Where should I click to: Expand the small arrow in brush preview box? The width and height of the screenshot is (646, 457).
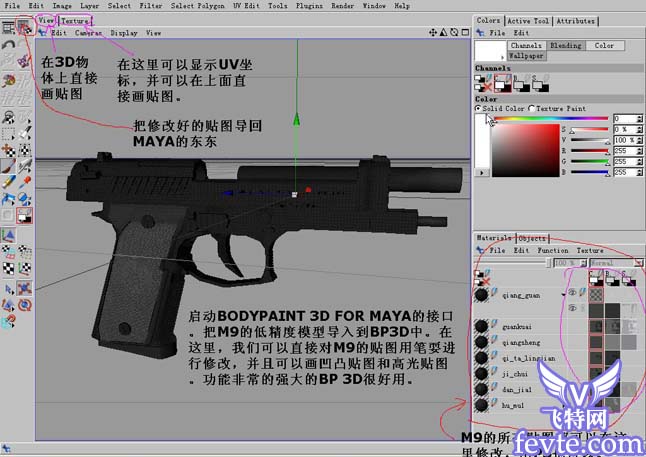(x=502, y=57)
